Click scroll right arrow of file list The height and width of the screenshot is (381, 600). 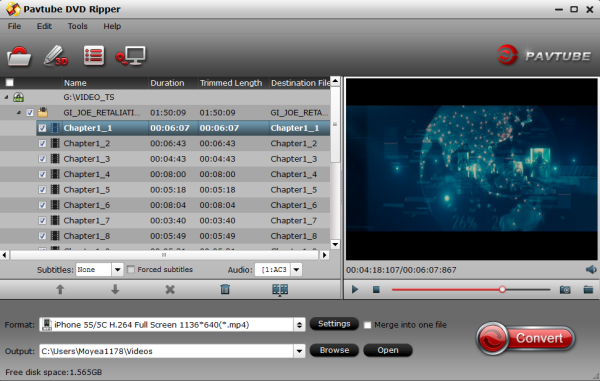[324, 255]
